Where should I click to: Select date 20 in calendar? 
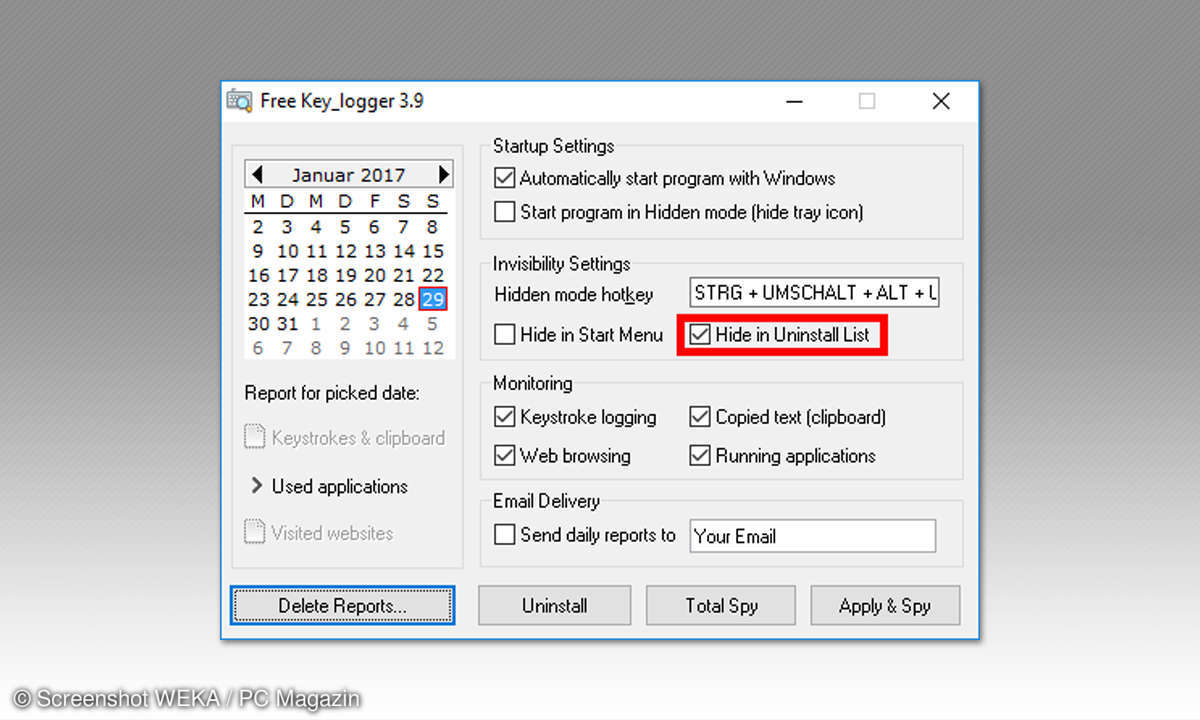(x=375, y=275)
